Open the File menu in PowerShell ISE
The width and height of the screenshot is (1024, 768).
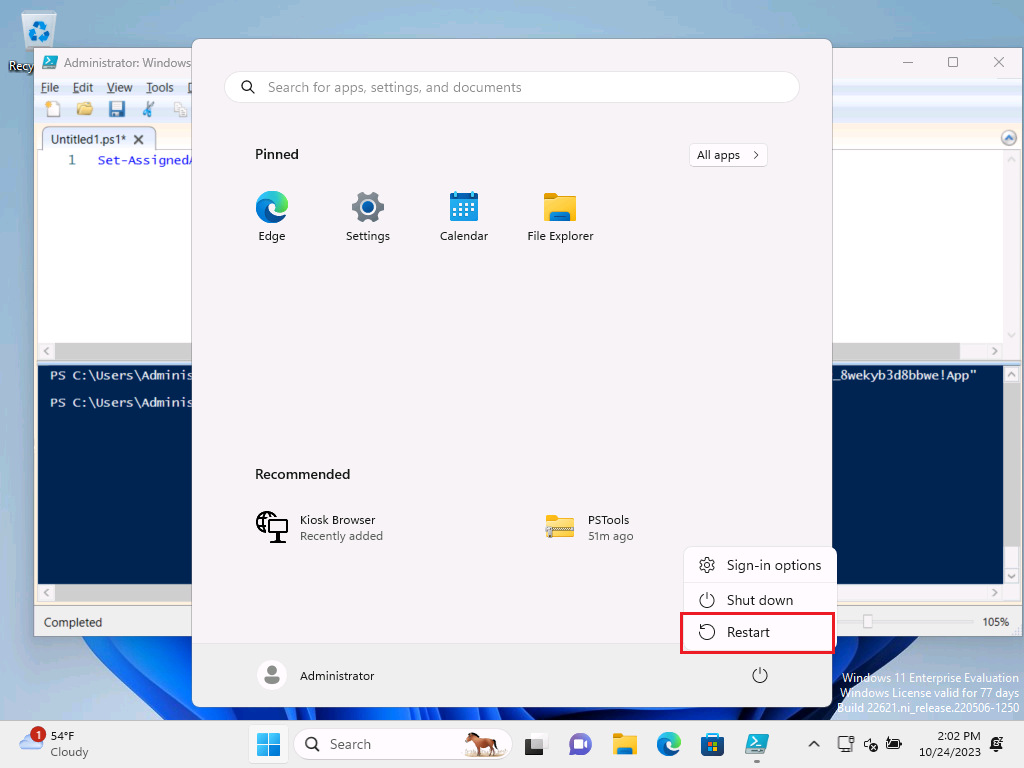[x=50, y=88]
